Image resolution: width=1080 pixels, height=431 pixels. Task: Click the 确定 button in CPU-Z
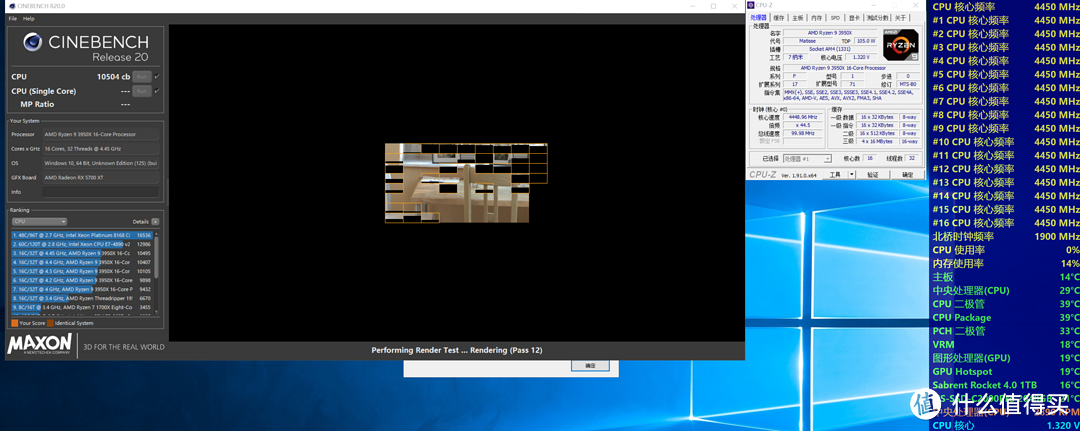907,175
